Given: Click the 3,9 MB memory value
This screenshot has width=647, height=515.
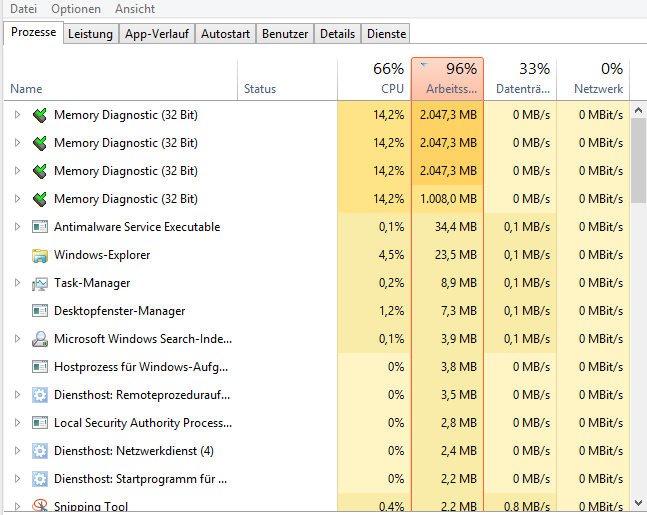Looking at the screenshot, I should point(459,339).
